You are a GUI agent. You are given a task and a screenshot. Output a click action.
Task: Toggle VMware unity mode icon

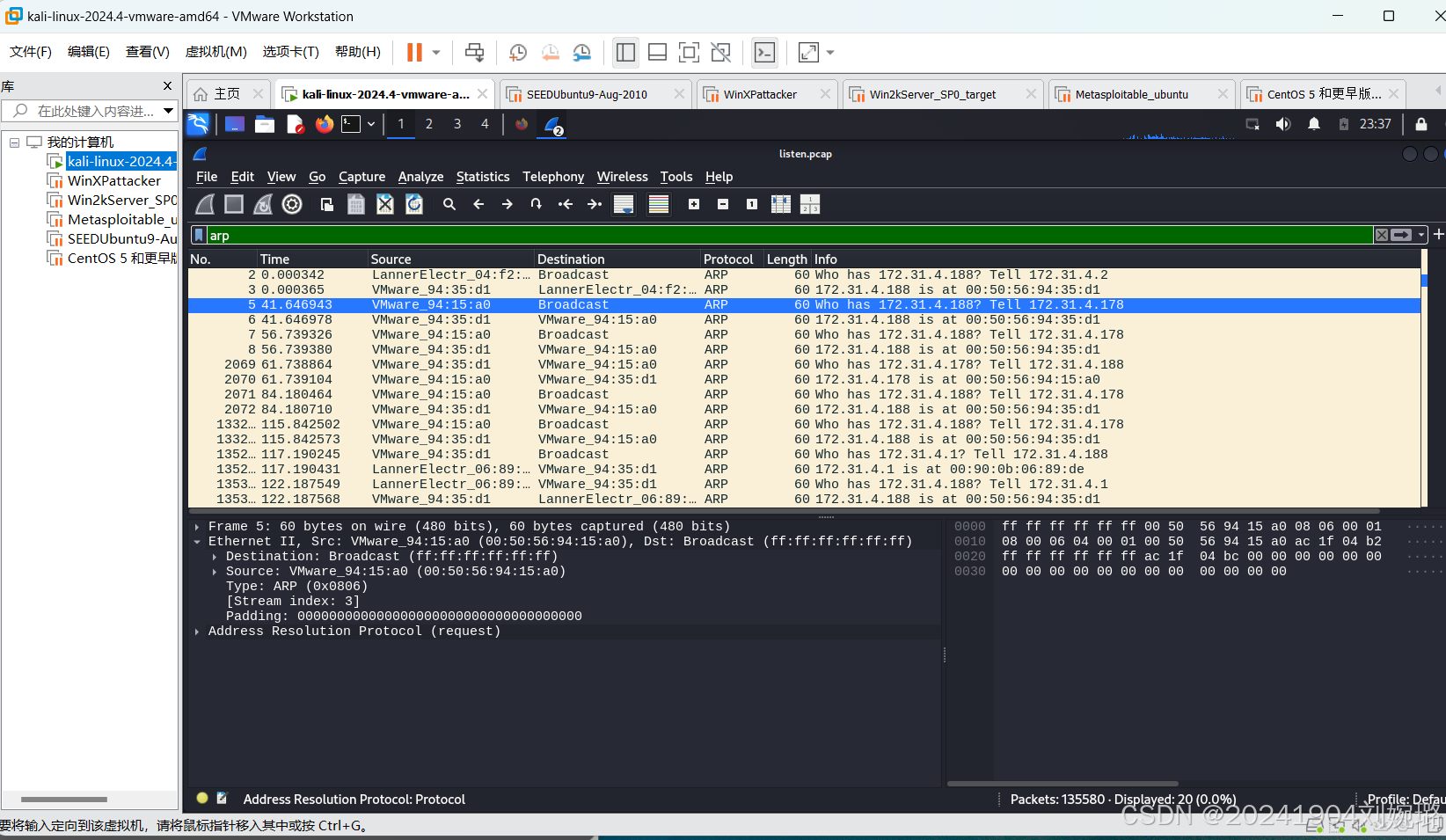(720, 53)
